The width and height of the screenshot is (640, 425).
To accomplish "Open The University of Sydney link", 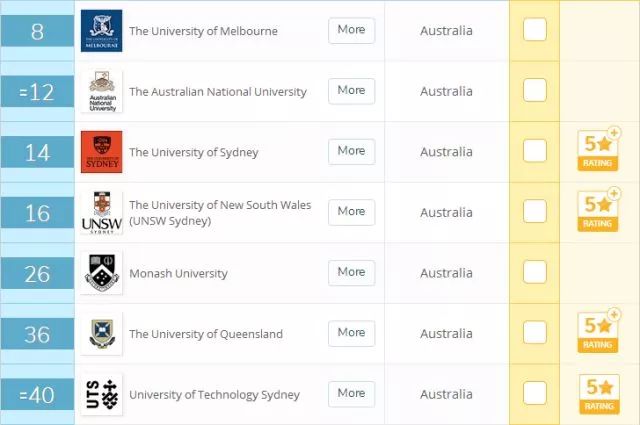I will 194,152.
